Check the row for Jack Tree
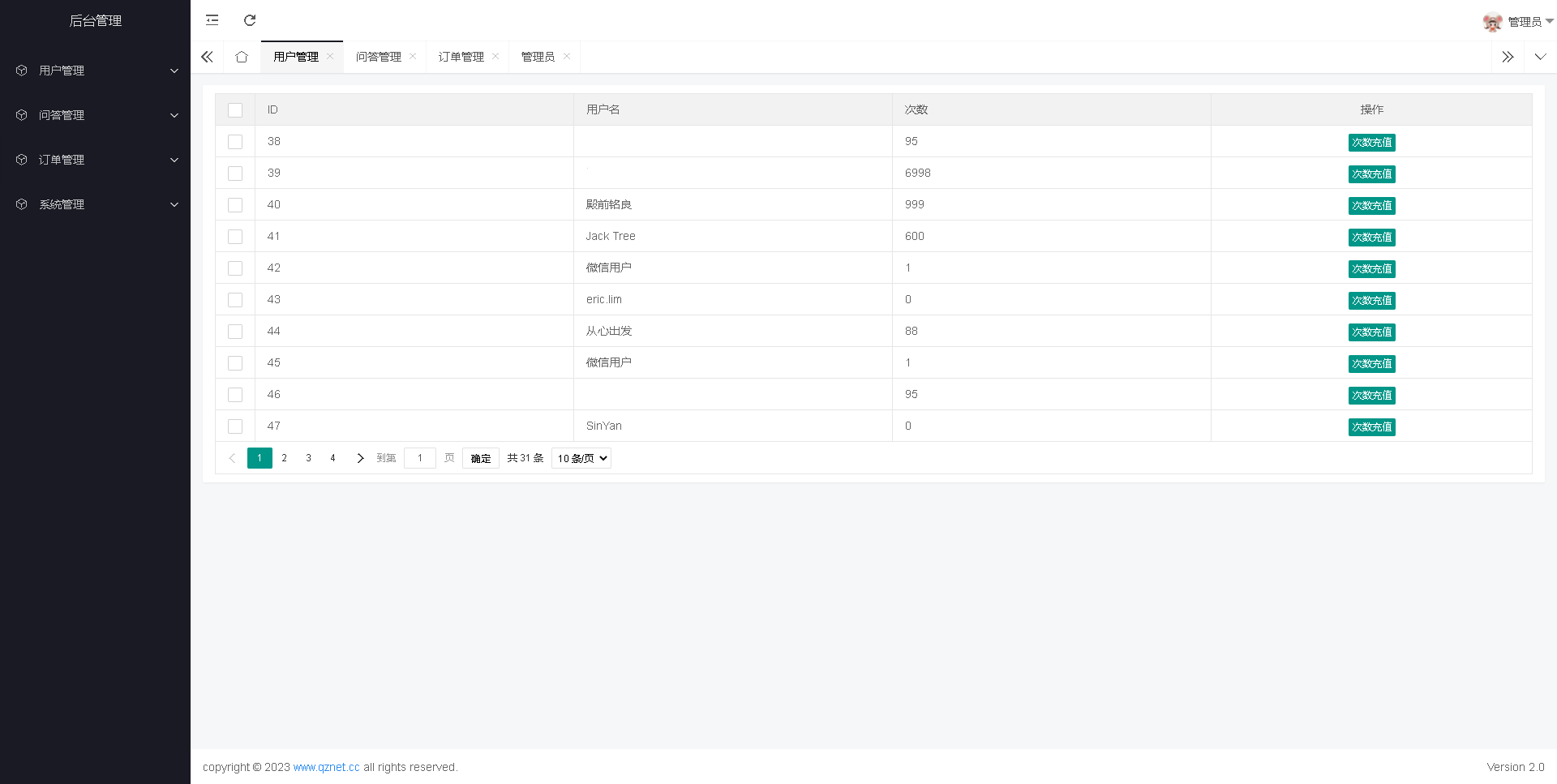The image size is (1557, 784). (235, 237)
